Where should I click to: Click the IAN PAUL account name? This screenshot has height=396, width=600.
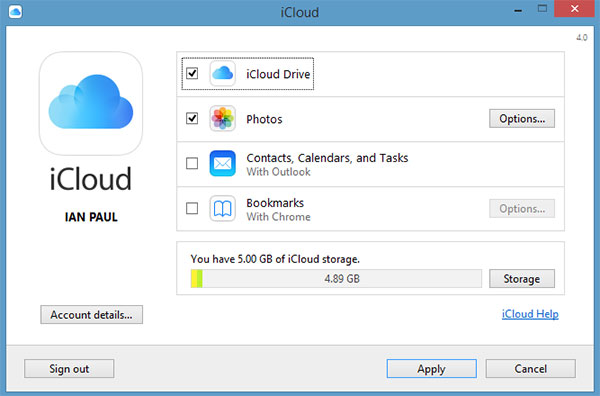(91, 217)
